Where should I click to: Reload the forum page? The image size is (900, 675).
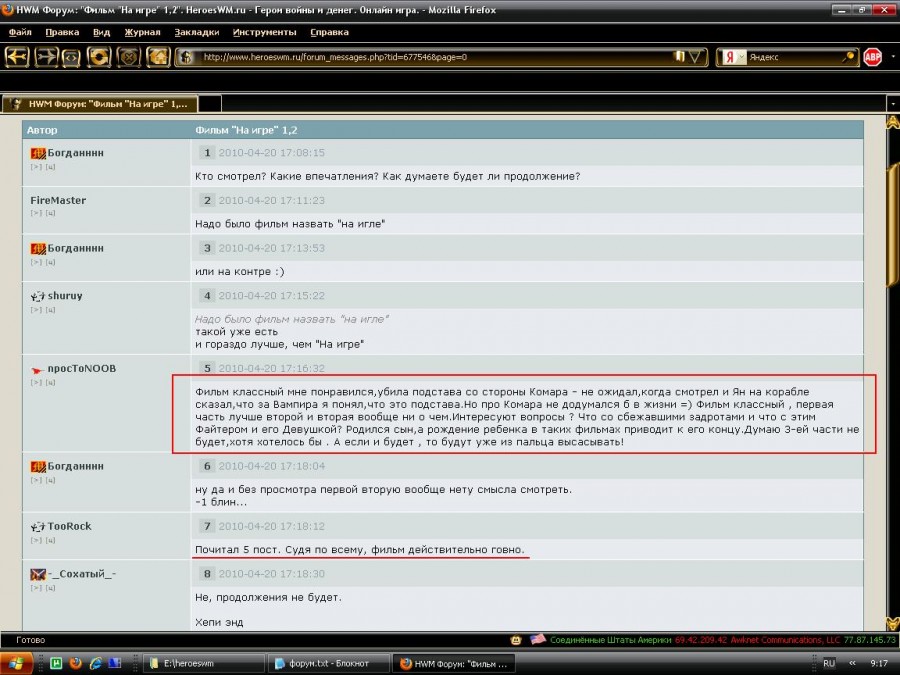coord(99,57)
